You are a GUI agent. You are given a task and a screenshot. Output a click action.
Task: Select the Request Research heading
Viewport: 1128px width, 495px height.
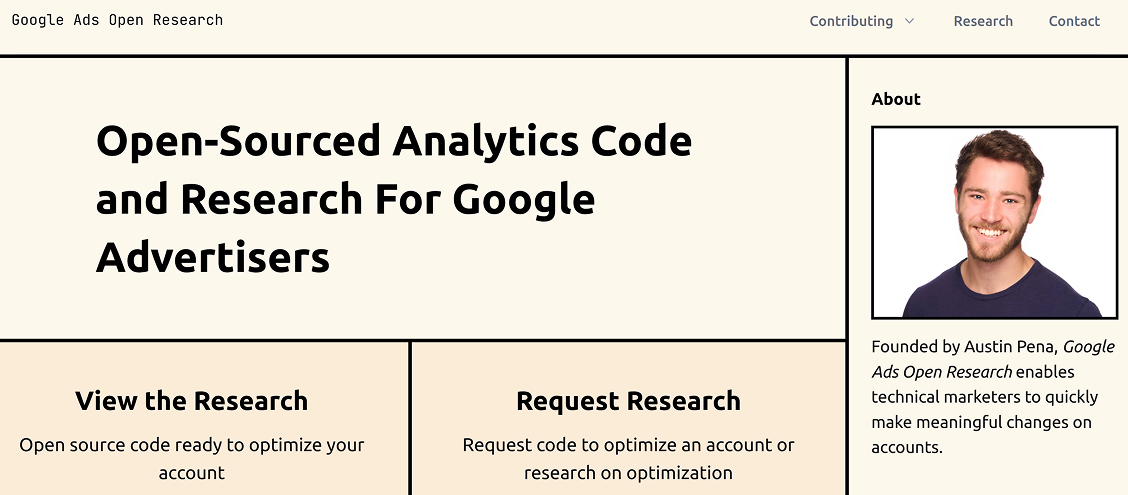[628, 401]
